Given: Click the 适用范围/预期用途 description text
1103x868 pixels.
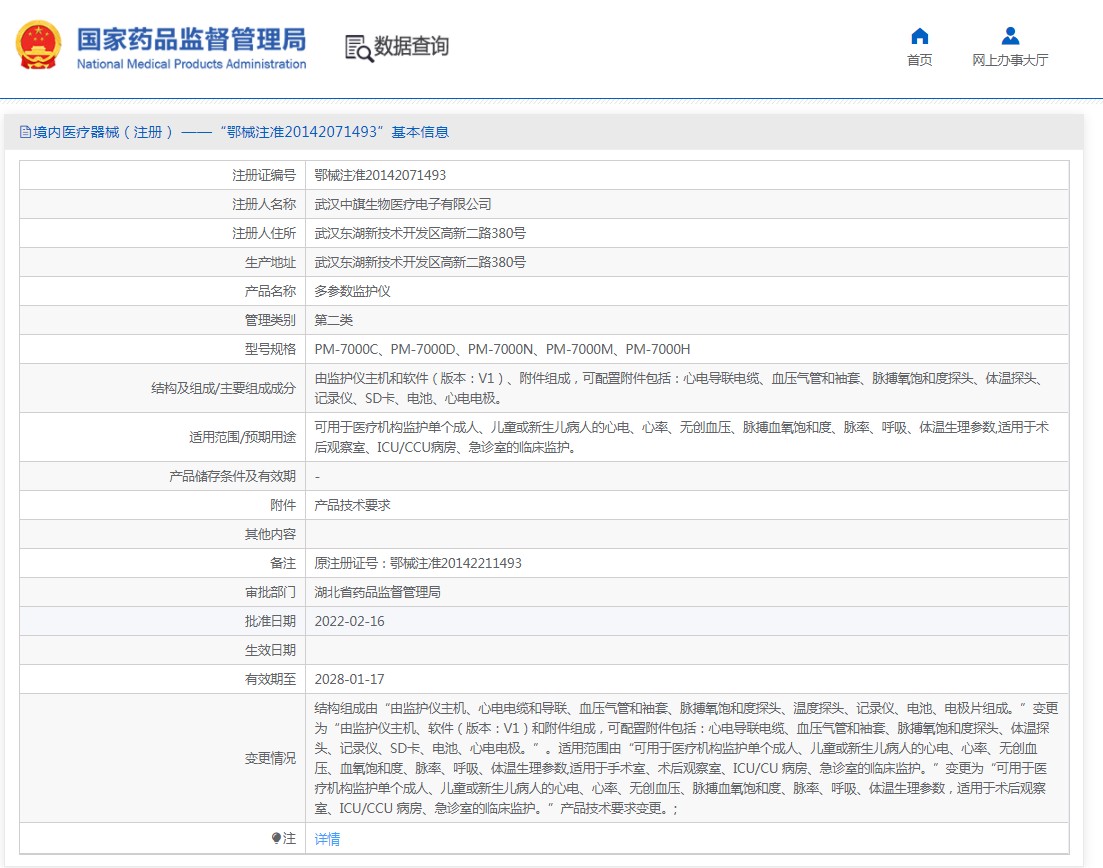Looking at the screenshot, I should click(681, 437).
